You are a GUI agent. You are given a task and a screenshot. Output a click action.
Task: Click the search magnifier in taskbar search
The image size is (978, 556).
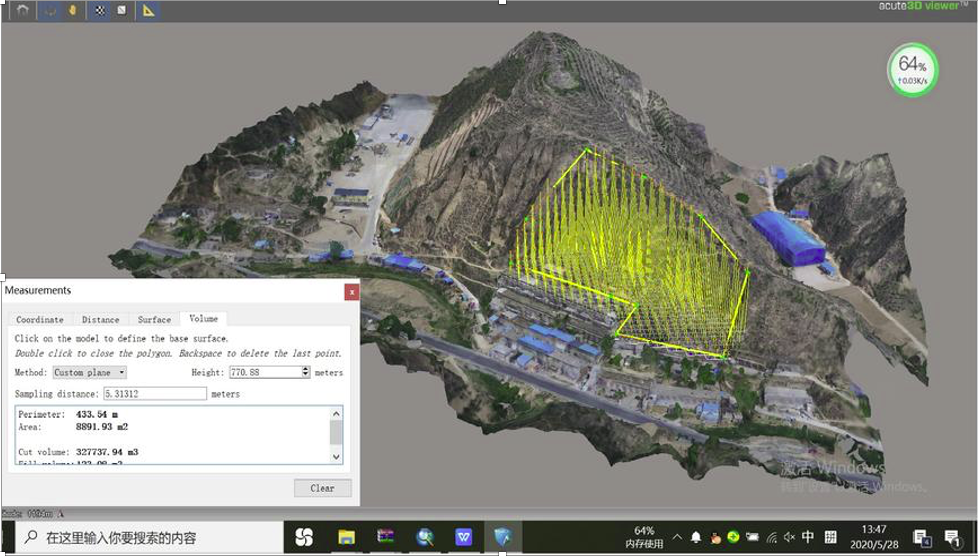click(30, 537)
